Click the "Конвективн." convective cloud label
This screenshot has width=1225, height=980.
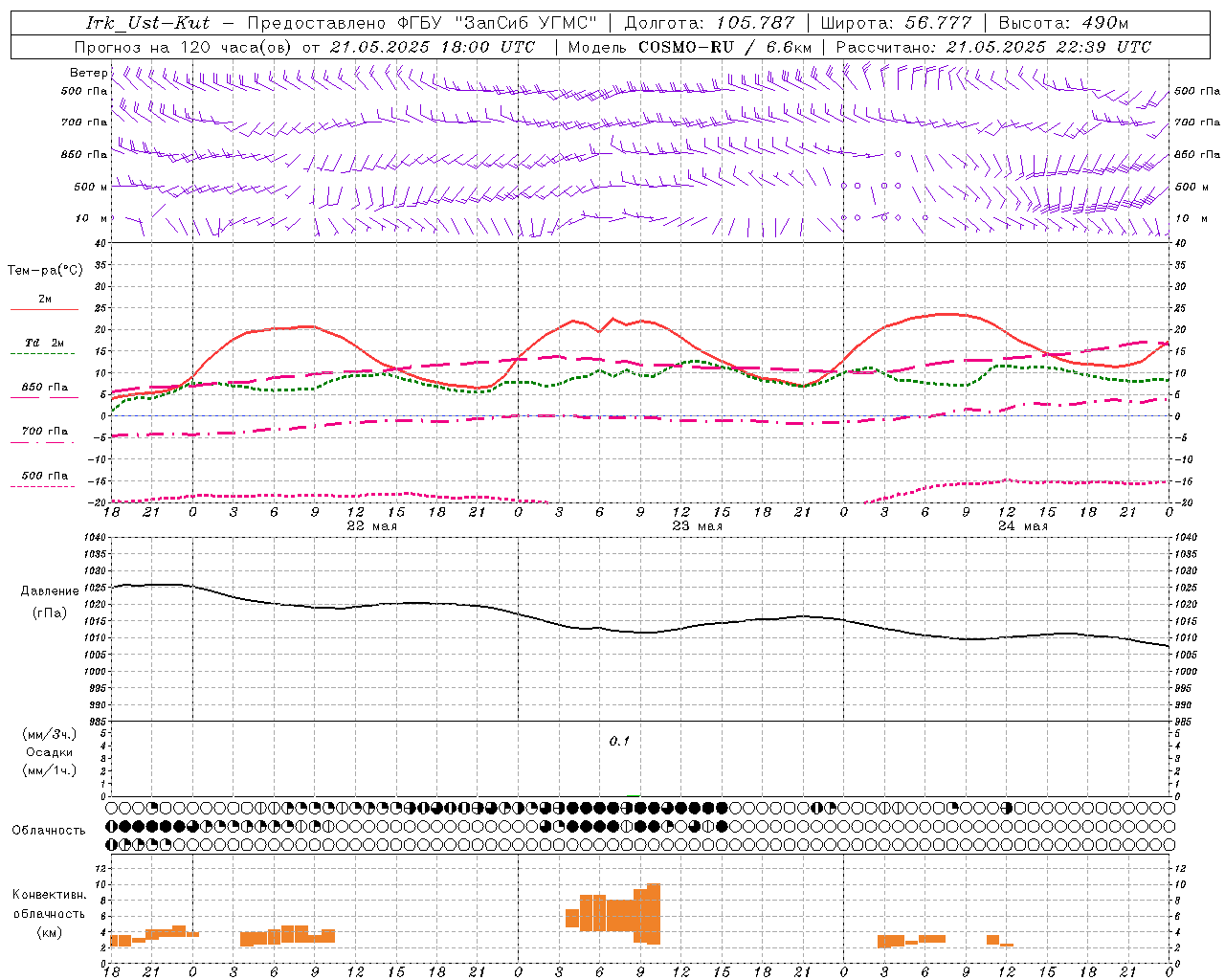pyautogui.click(x=50, y=895)
